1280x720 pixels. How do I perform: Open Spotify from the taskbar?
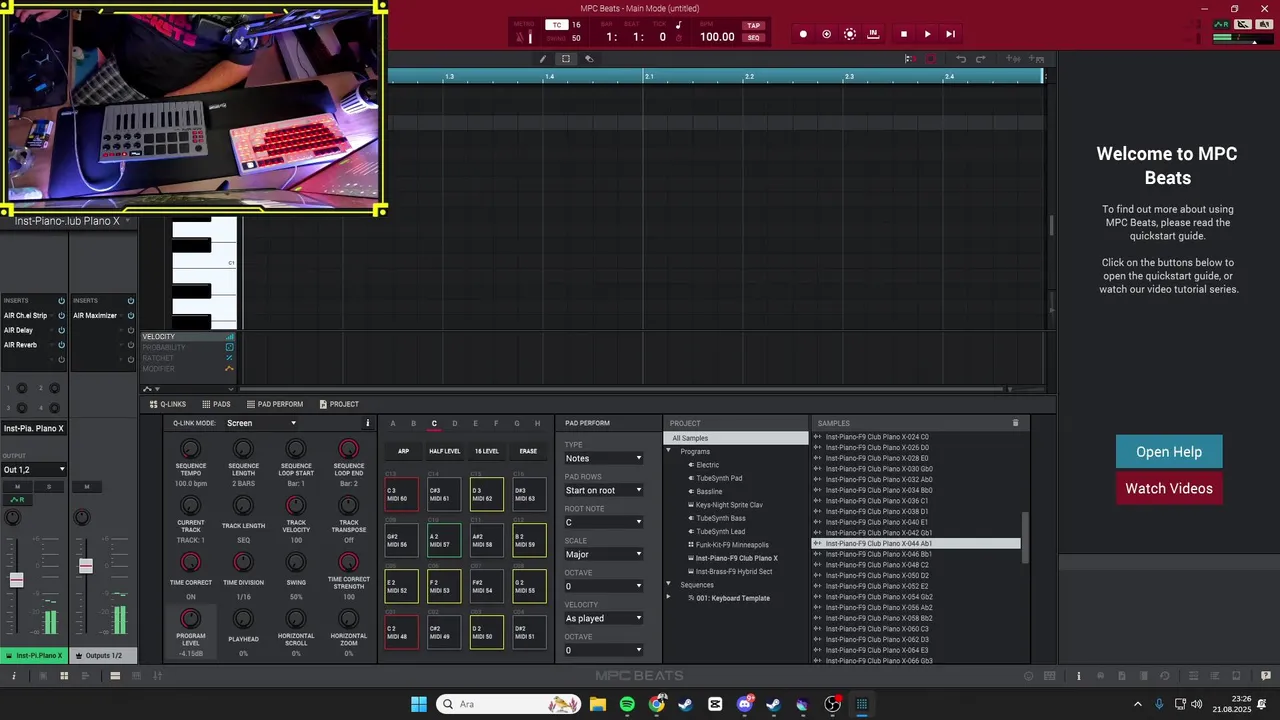[x=627, y=704]
